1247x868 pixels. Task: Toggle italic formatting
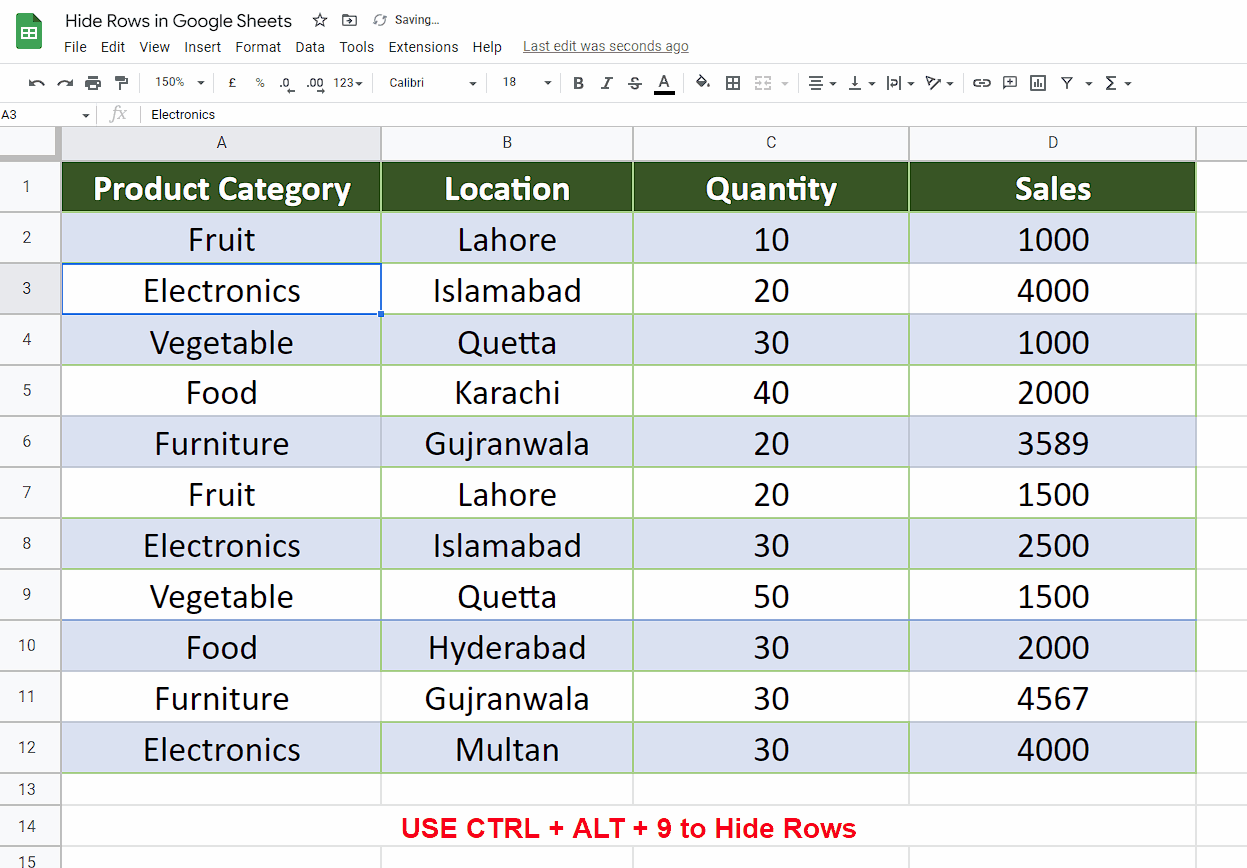pyautogui.click(x=607, y=82)
